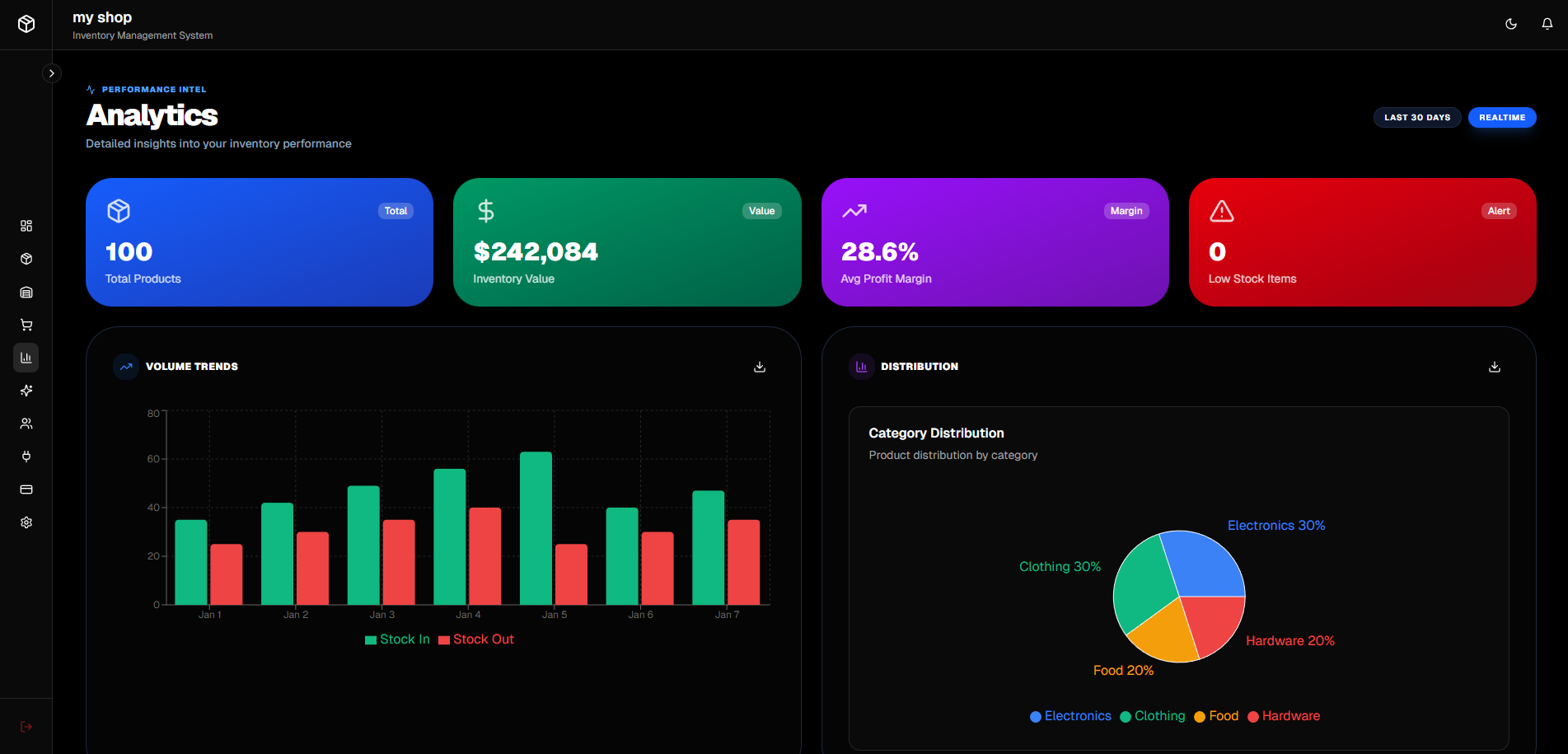Viewport: 1568px width, 754px height.
Task: Open the Dashboard grid icon in sidebar
Action: coord(26,226)
